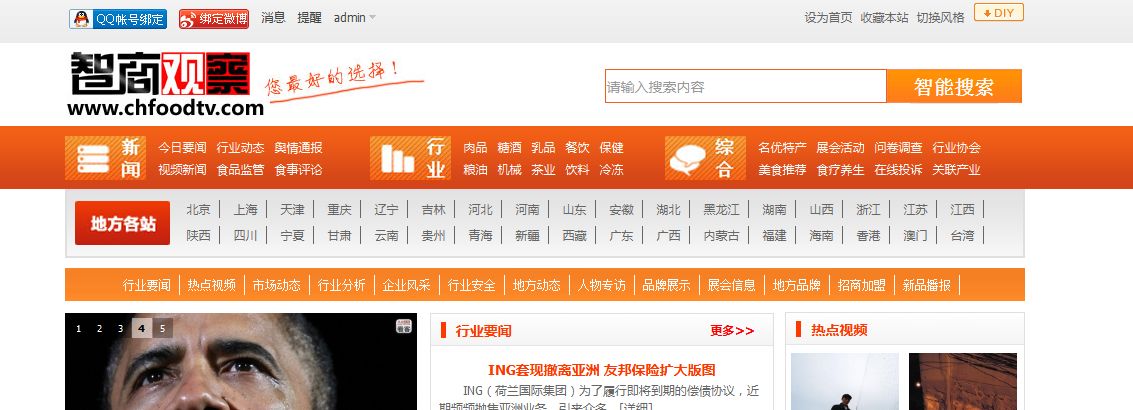Click 更多>> in 行业要闻 panel
Viewport: 1133px width, 410px height.
732,330
